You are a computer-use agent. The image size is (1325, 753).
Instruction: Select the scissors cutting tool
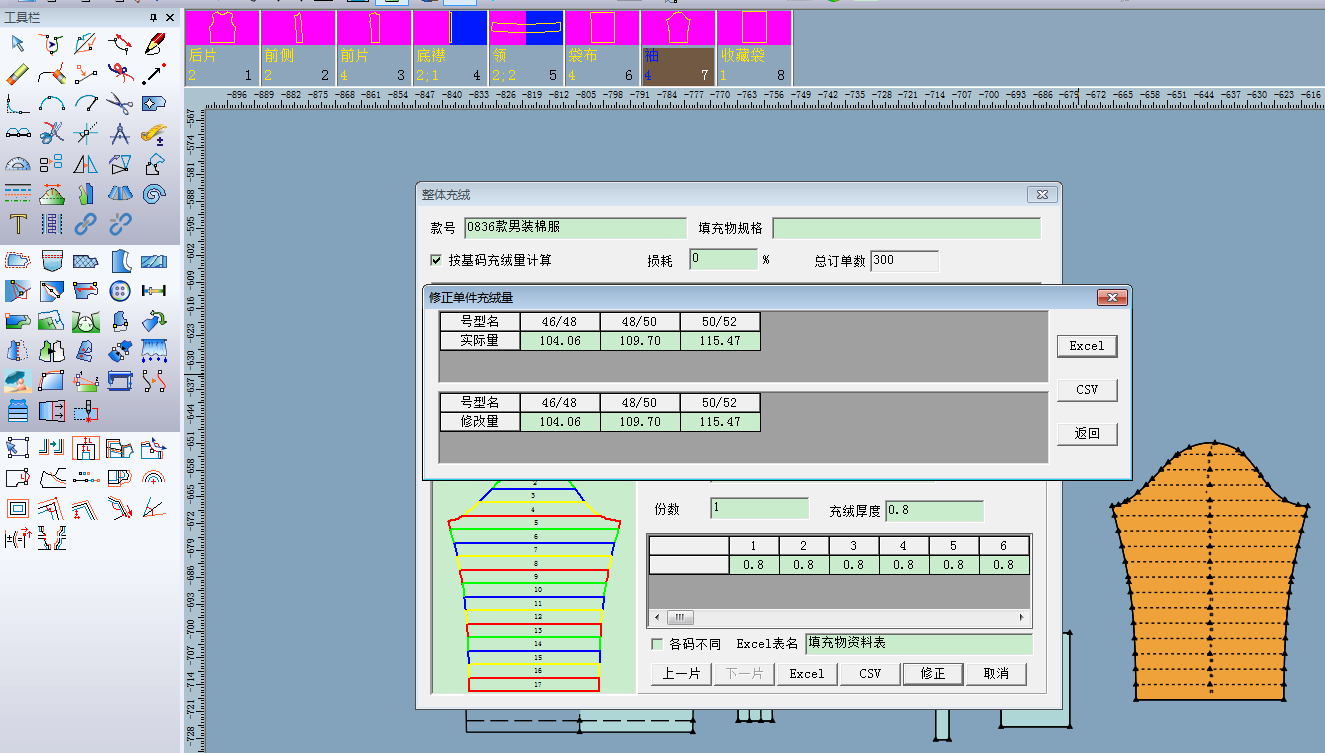tap(118, 103)
